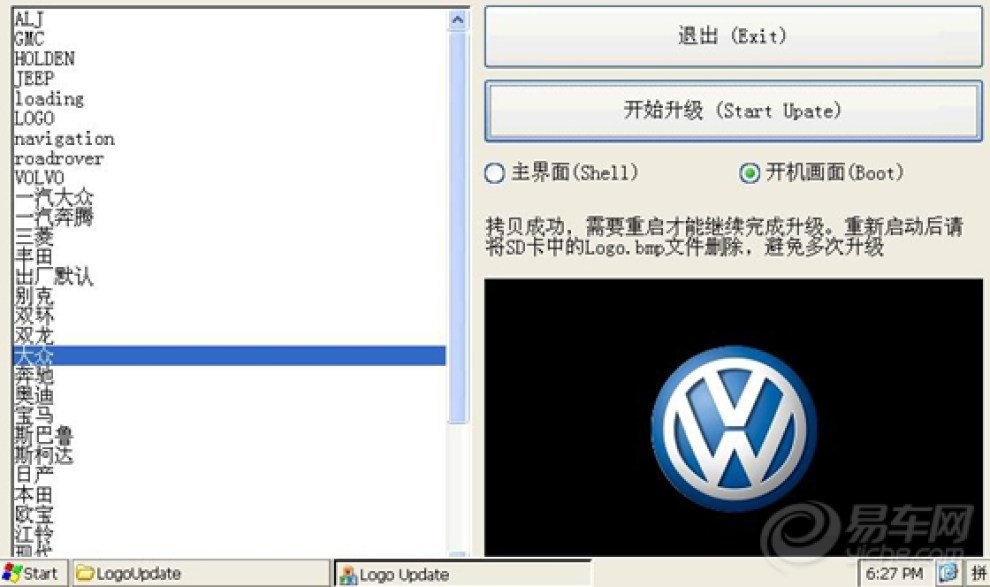Click the list's vertical scrollbar thumb

tap(458, 225)
